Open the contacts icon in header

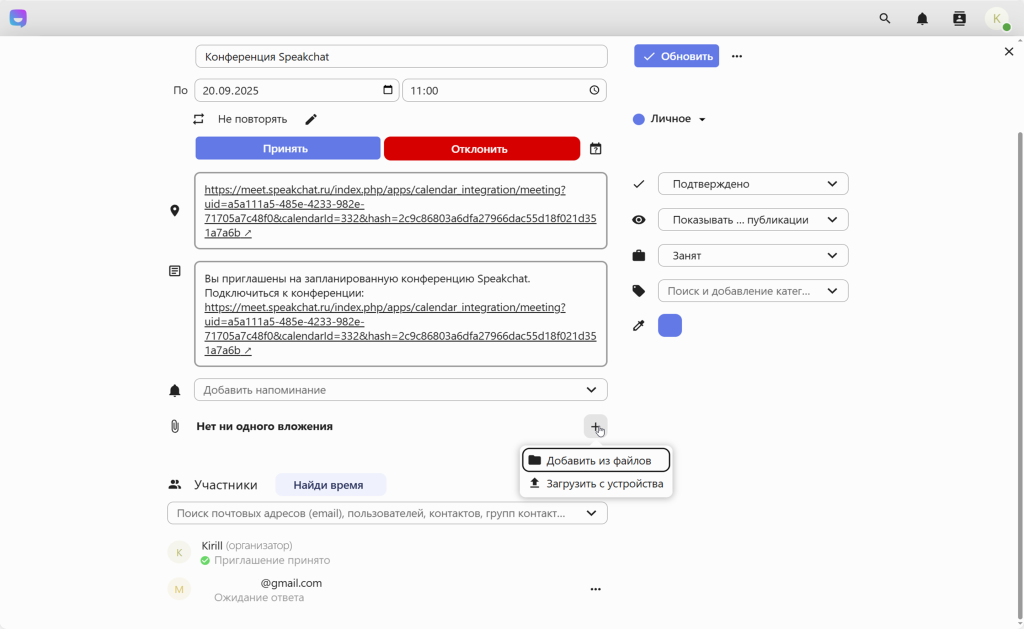pyautogui.click(x=959, y=19)
